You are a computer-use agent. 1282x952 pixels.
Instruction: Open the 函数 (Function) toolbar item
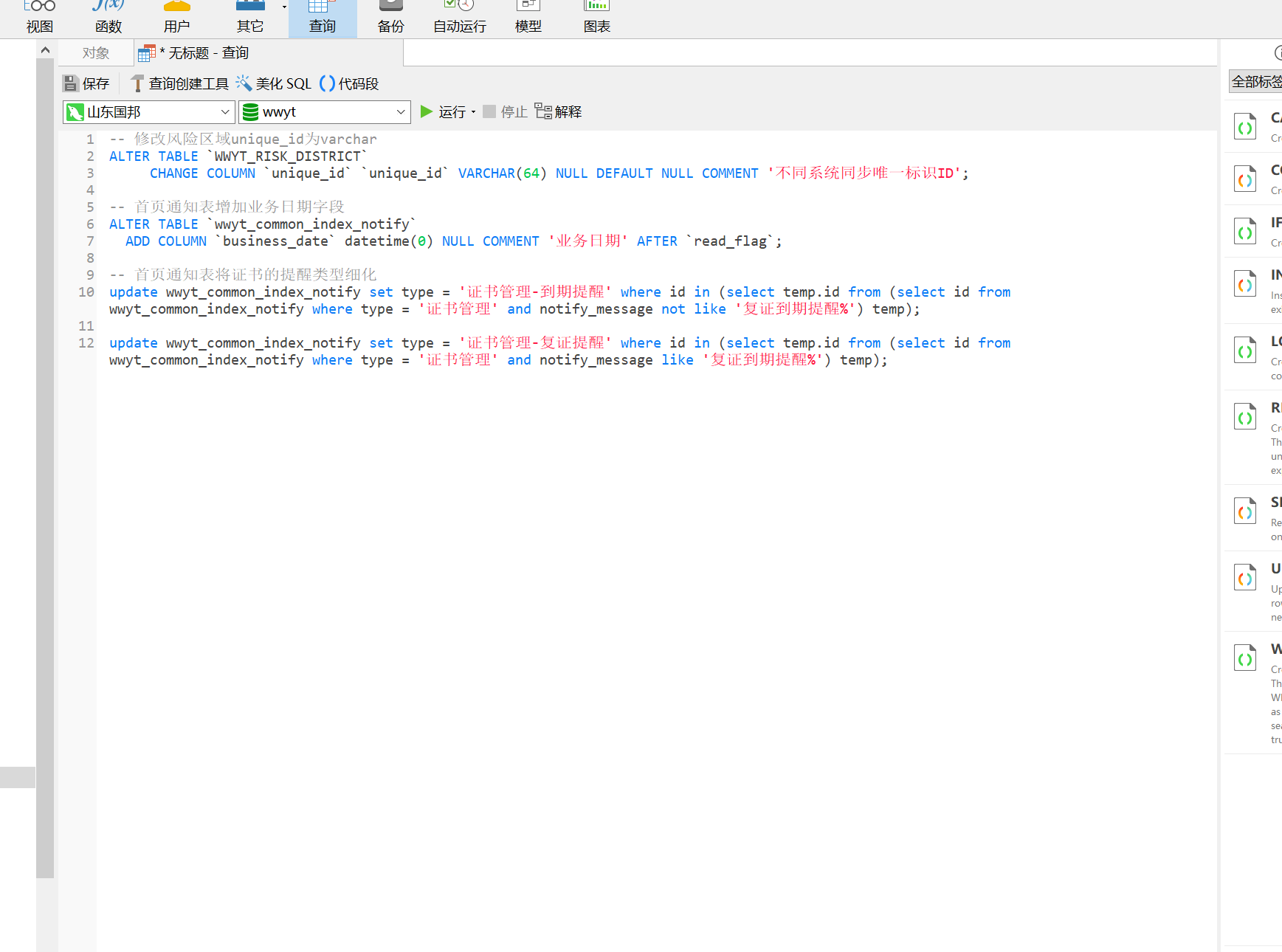tap(108, 18)
